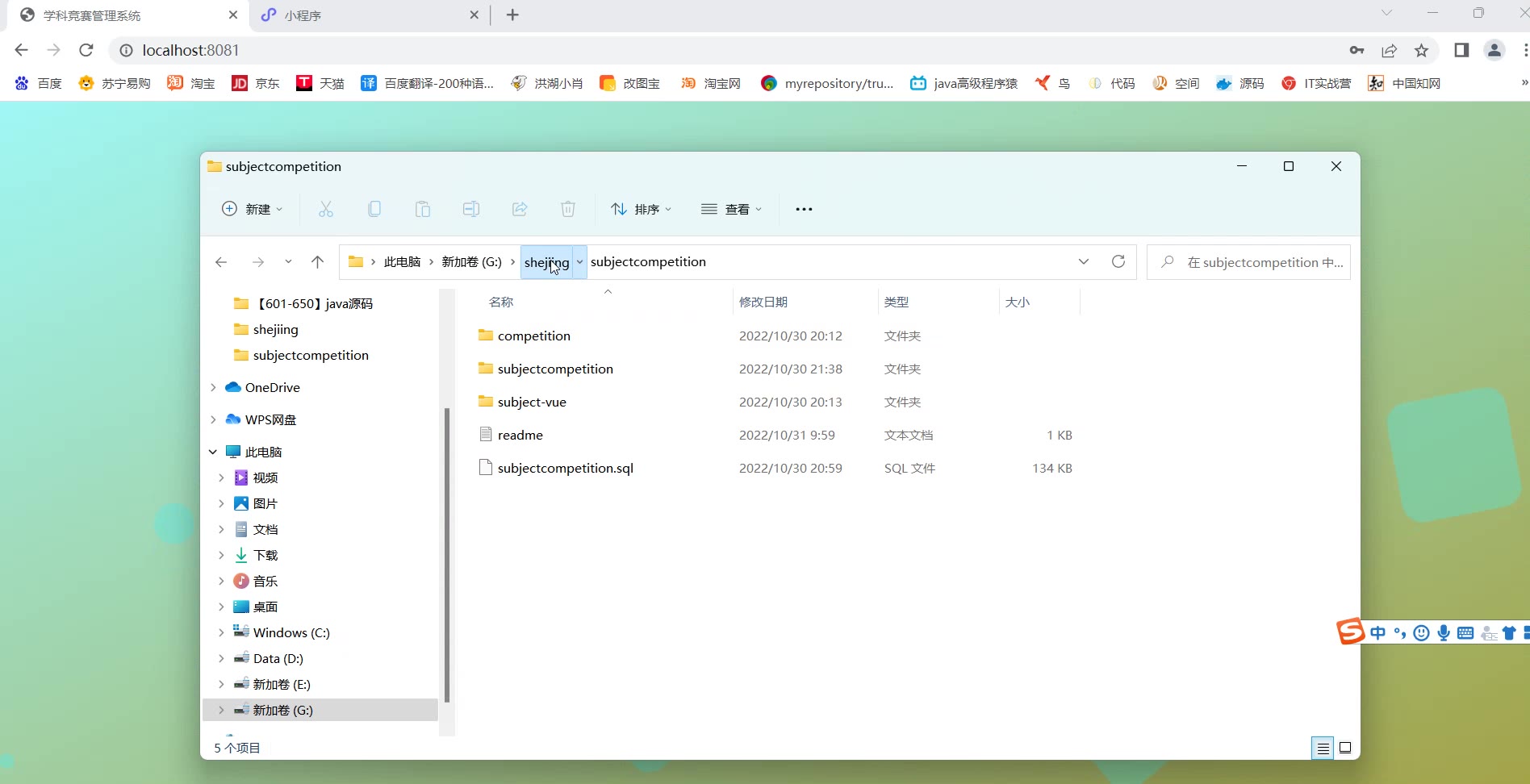This screenshot has width=1530, height=784.
Task: Click the navigation pane vertical scrollbar
Action: point(447,555)
